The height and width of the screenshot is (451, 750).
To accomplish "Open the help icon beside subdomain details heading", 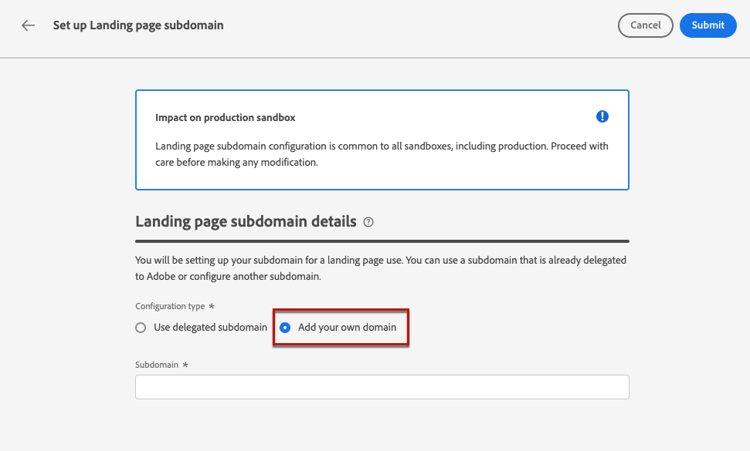I will 369,222.
